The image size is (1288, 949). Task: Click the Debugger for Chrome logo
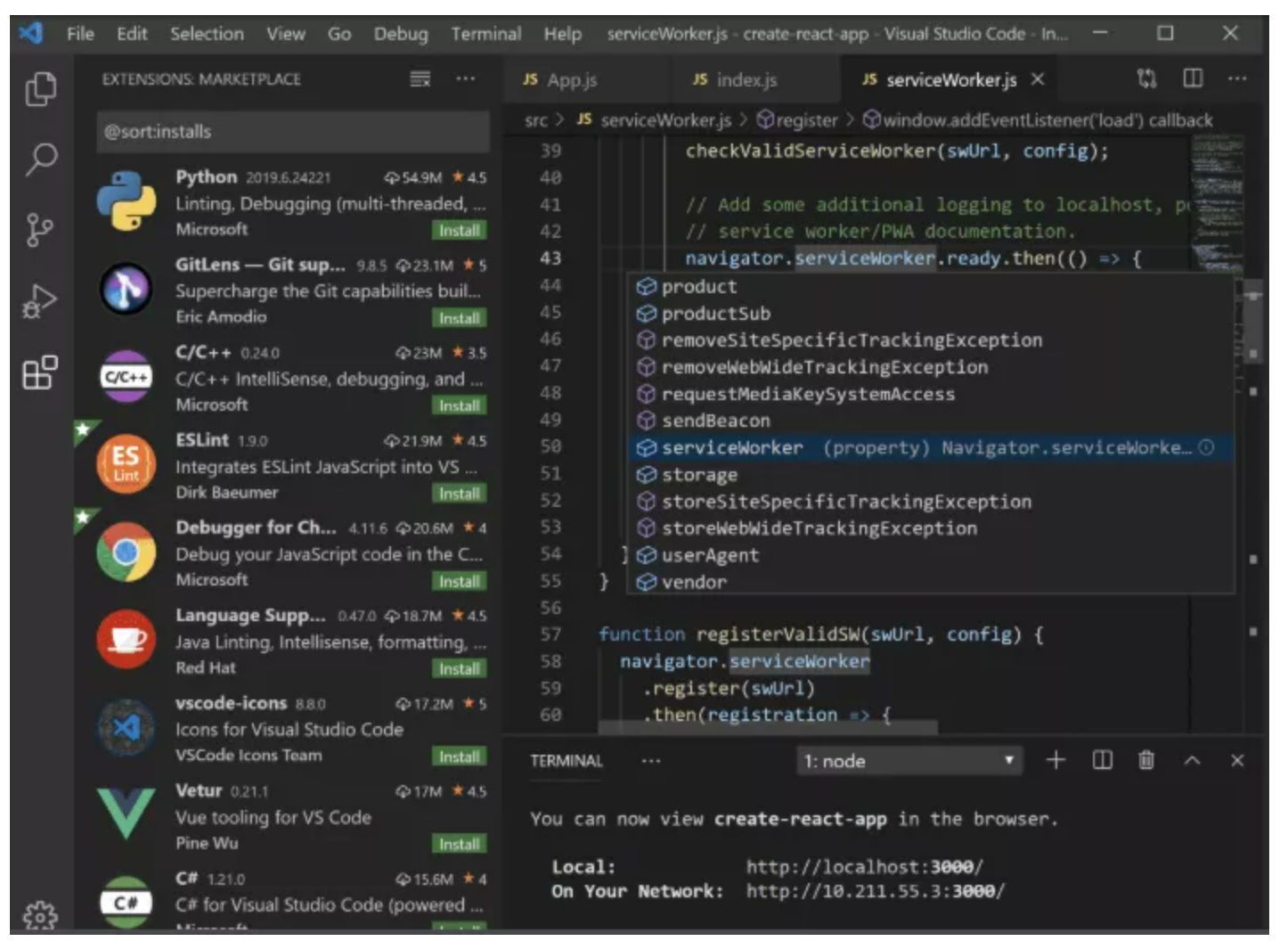click(126, 552)
